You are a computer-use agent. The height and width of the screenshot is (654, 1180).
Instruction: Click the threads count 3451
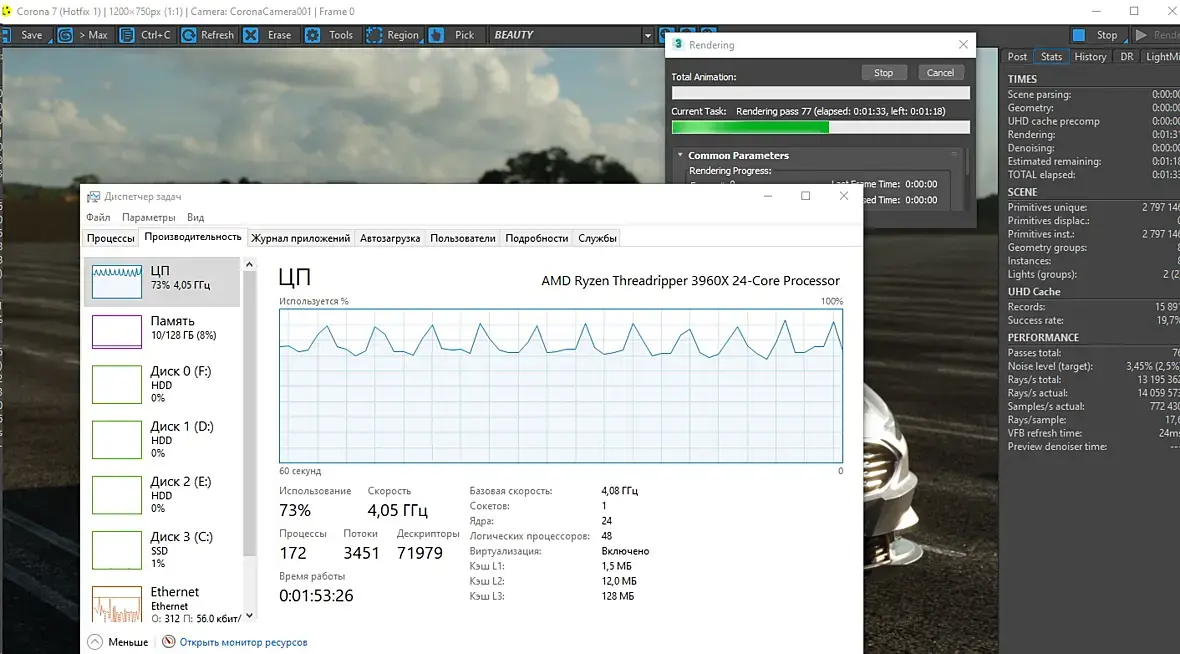[361, 553]
